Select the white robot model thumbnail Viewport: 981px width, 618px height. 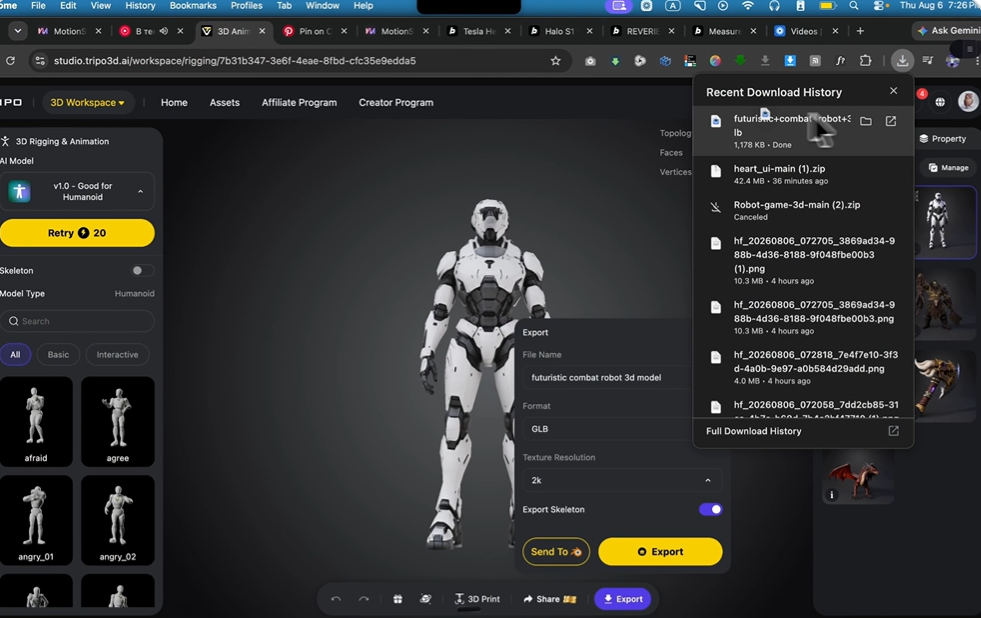(x=945, y=222)
